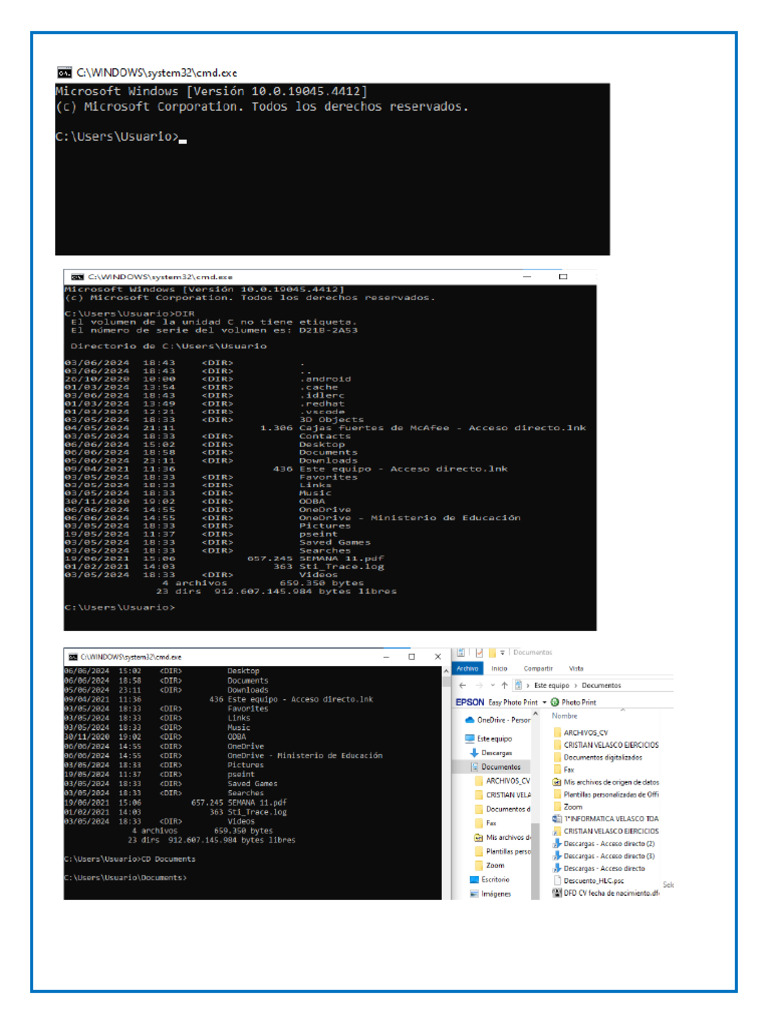Click the Photo Print button label
The image size is (768, 1024).
click(579, 702)
